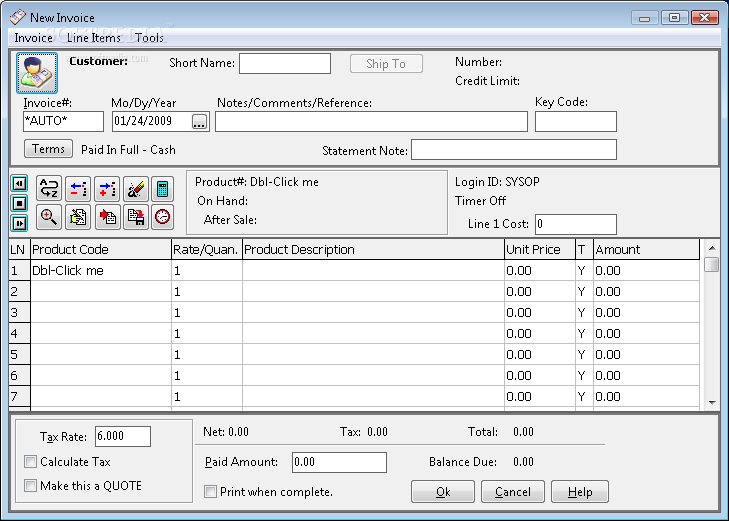Screen dimensions: 729x521
Task: Open the customer lookup icon
Action: click(37, 73)
